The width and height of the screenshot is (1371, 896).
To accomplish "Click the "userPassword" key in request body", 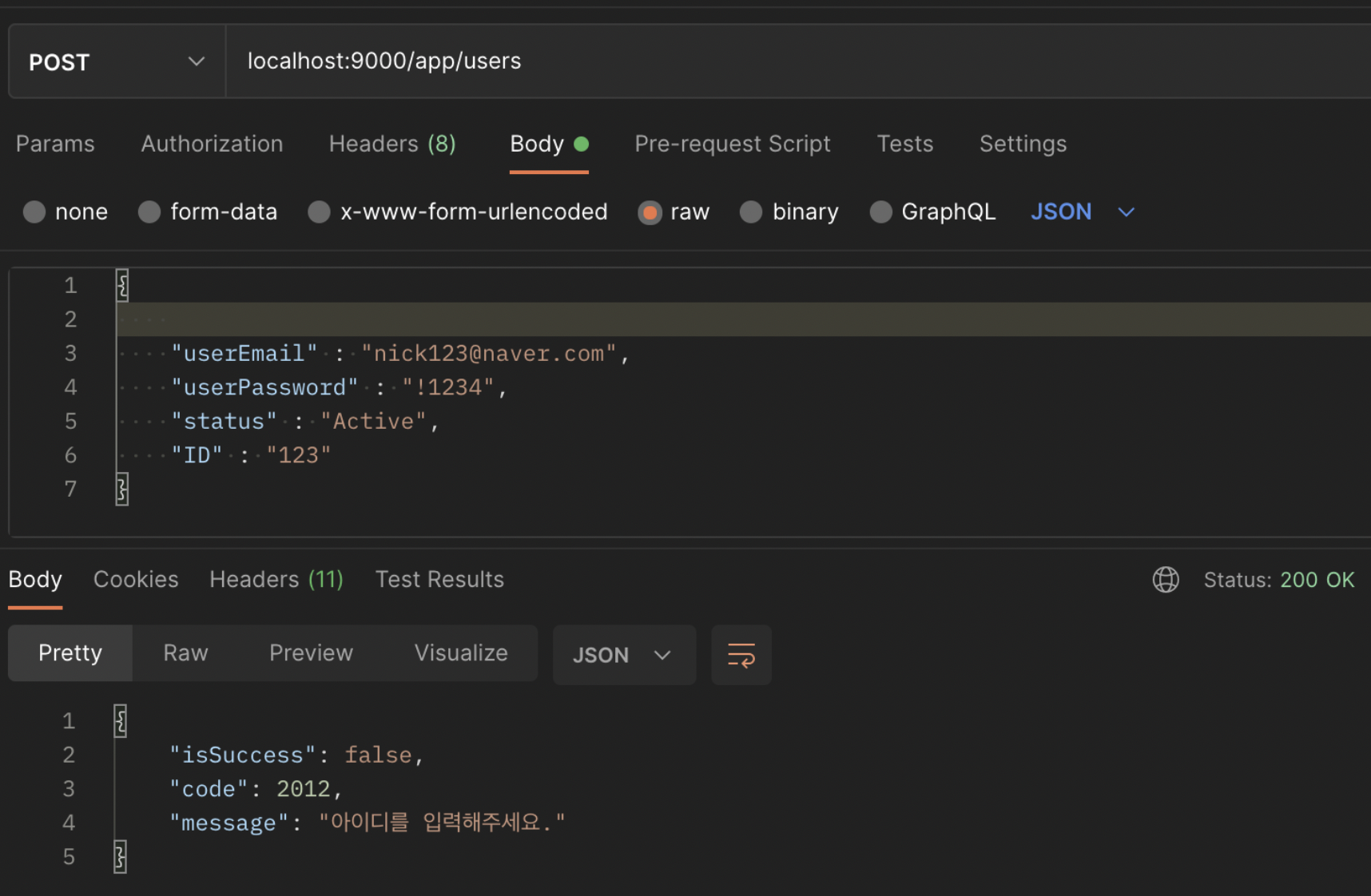I will (264, 387).
